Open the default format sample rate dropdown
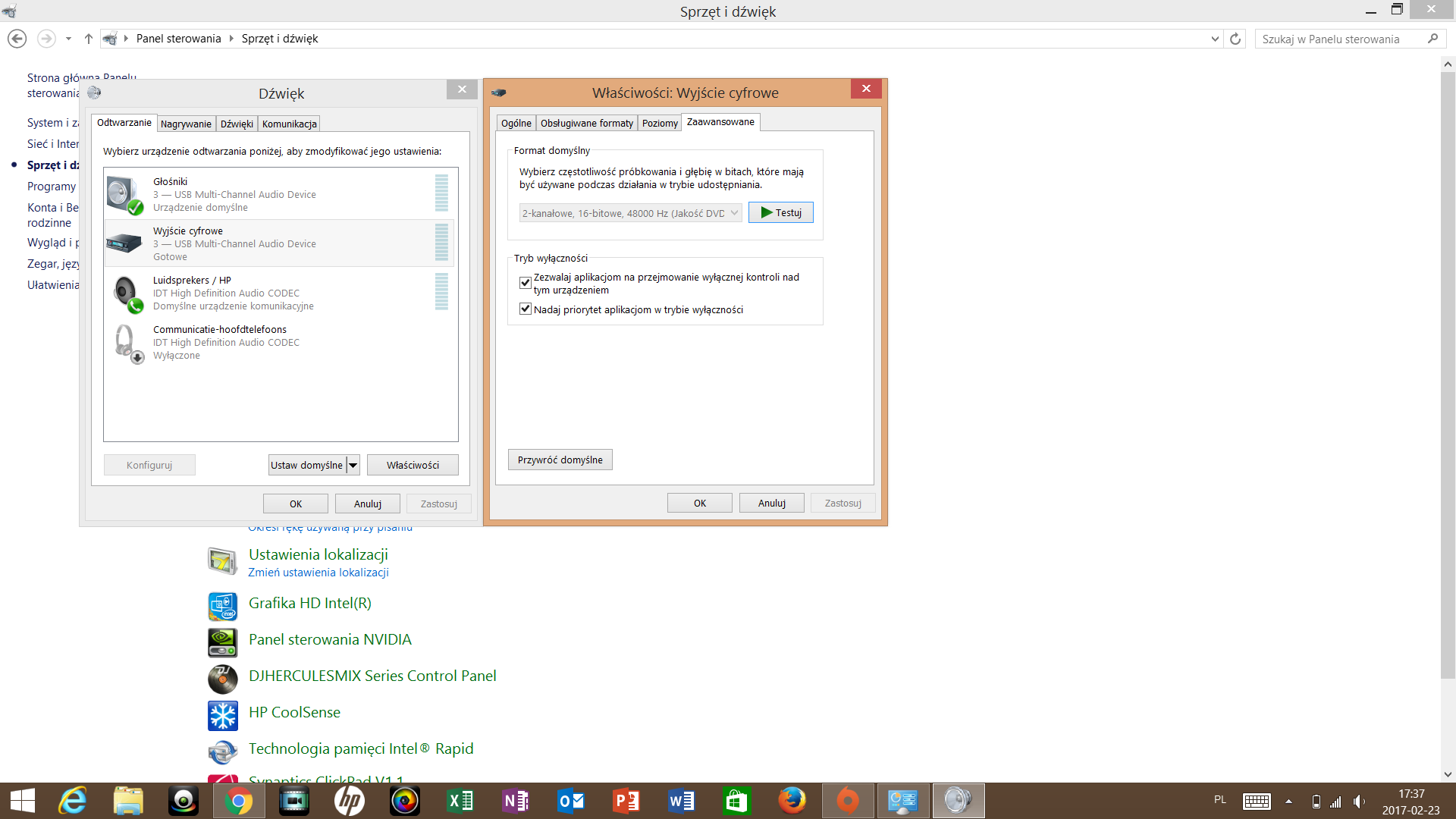The height and width of the screenshot is (819, 1456). point(629,213)
